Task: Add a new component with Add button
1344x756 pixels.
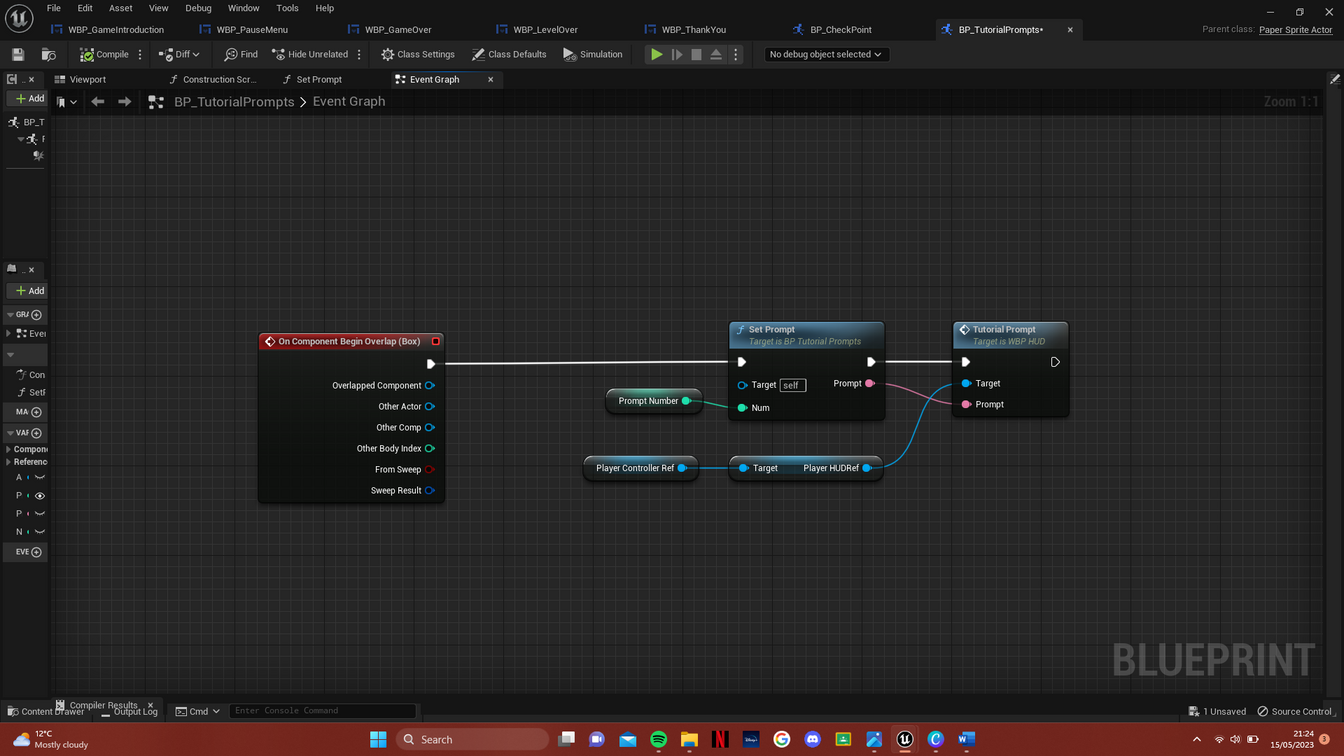Action: point(29,98)
